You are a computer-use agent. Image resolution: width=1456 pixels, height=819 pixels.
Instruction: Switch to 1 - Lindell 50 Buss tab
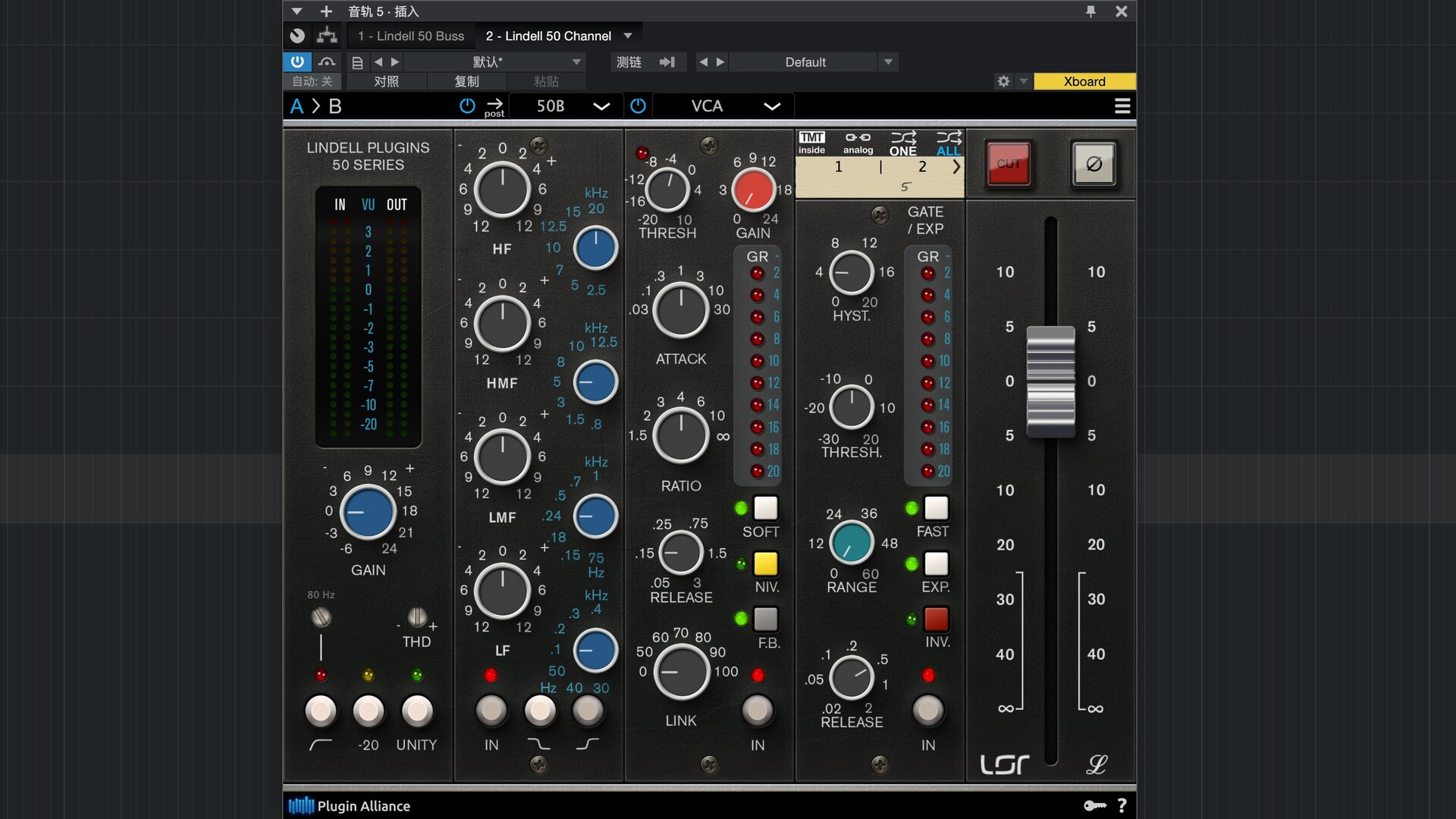[x=411, y=36]
